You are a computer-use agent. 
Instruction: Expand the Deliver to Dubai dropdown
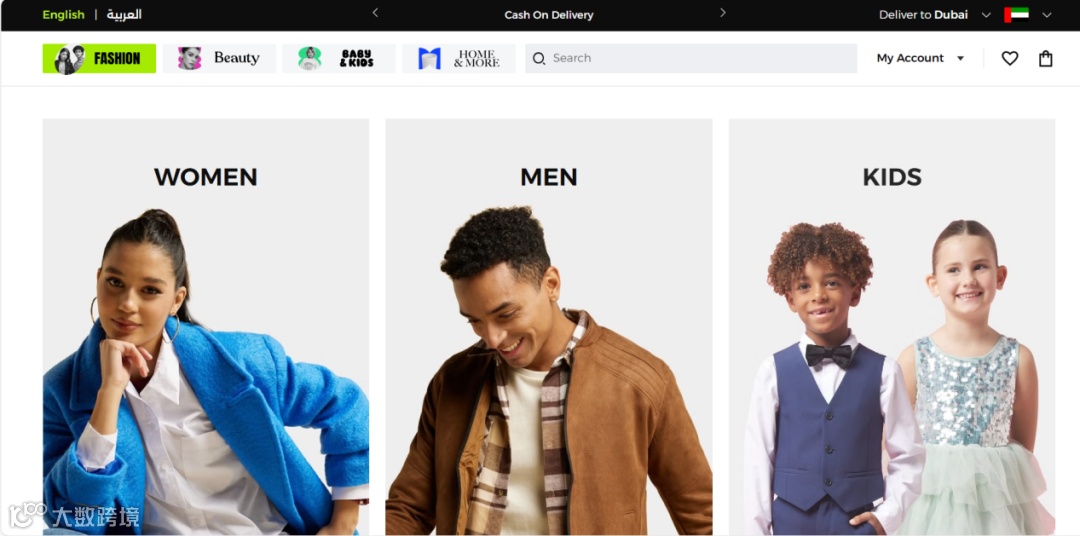coord(935,14)
